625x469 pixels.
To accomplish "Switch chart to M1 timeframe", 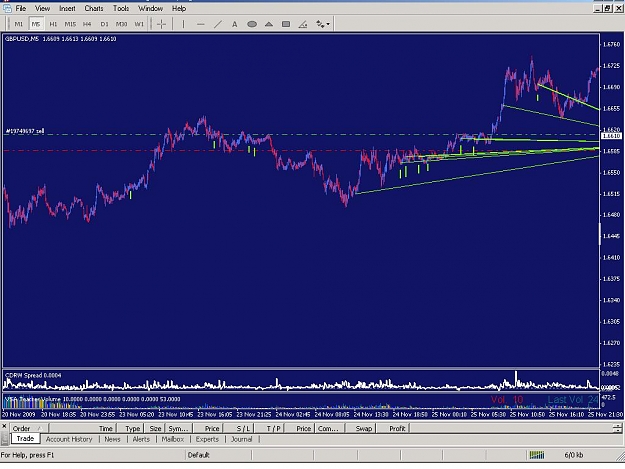I will point(19,24).
